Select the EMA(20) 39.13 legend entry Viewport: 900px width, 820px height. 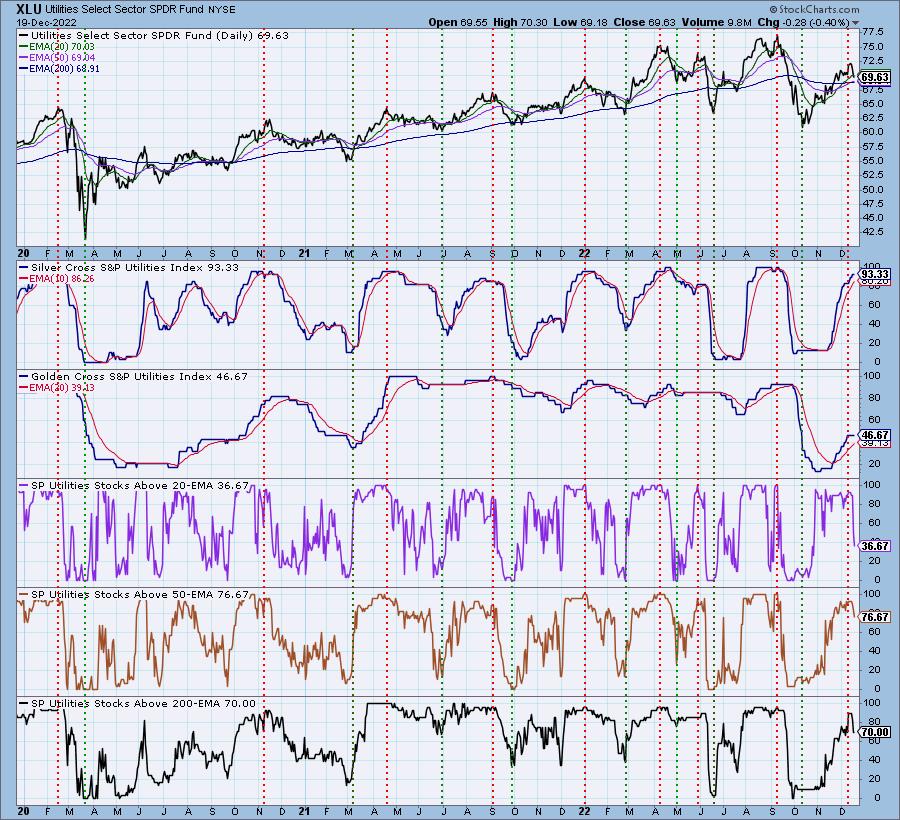point(57,387)
